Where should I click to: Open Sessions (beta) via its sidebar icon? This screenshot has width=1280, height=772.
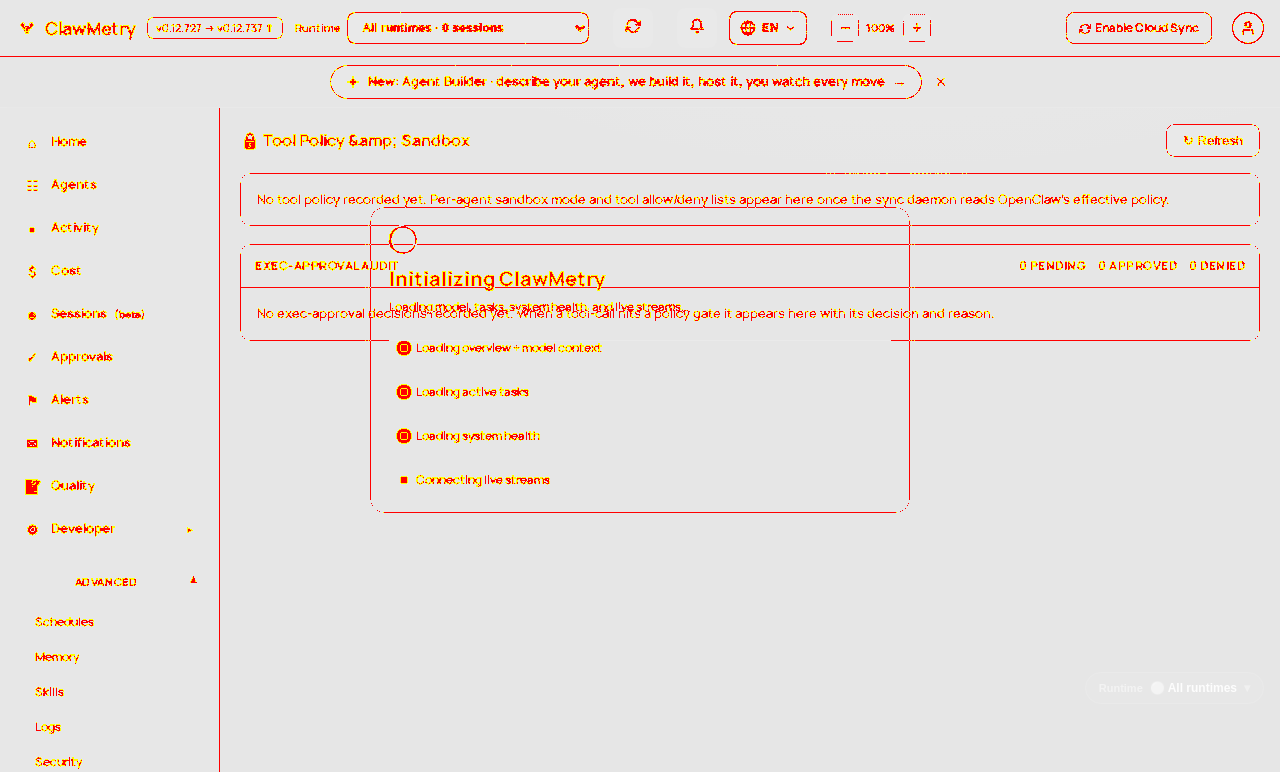coord(32,315)
